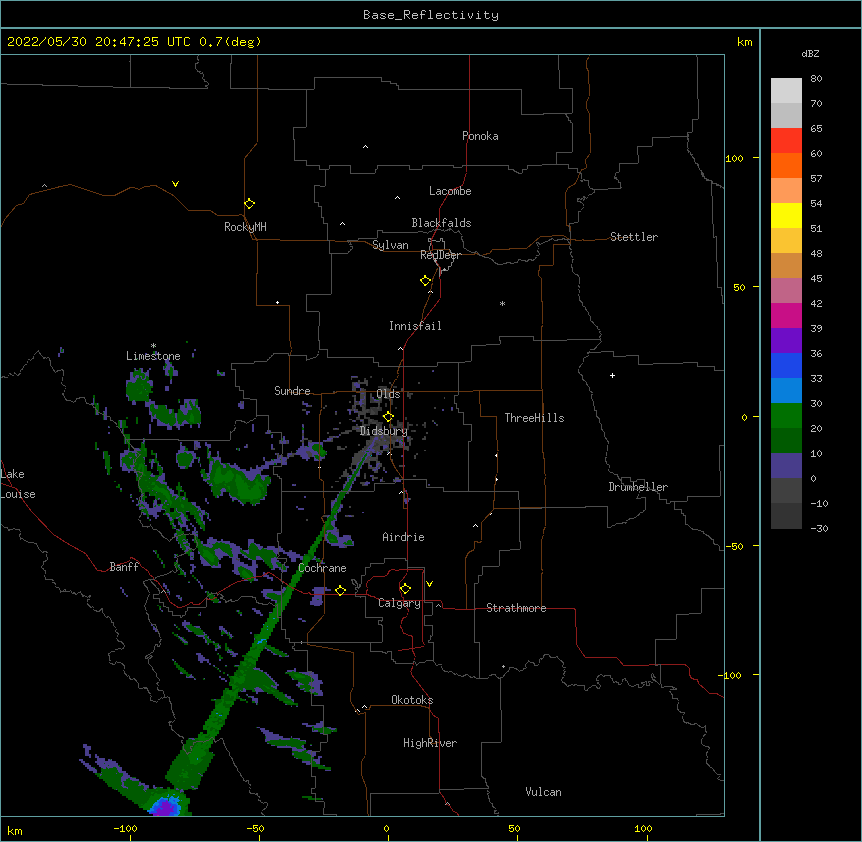
Task: Pick the slate-purple 0–10 dBZ legend swatch
Action: (786, 466)
